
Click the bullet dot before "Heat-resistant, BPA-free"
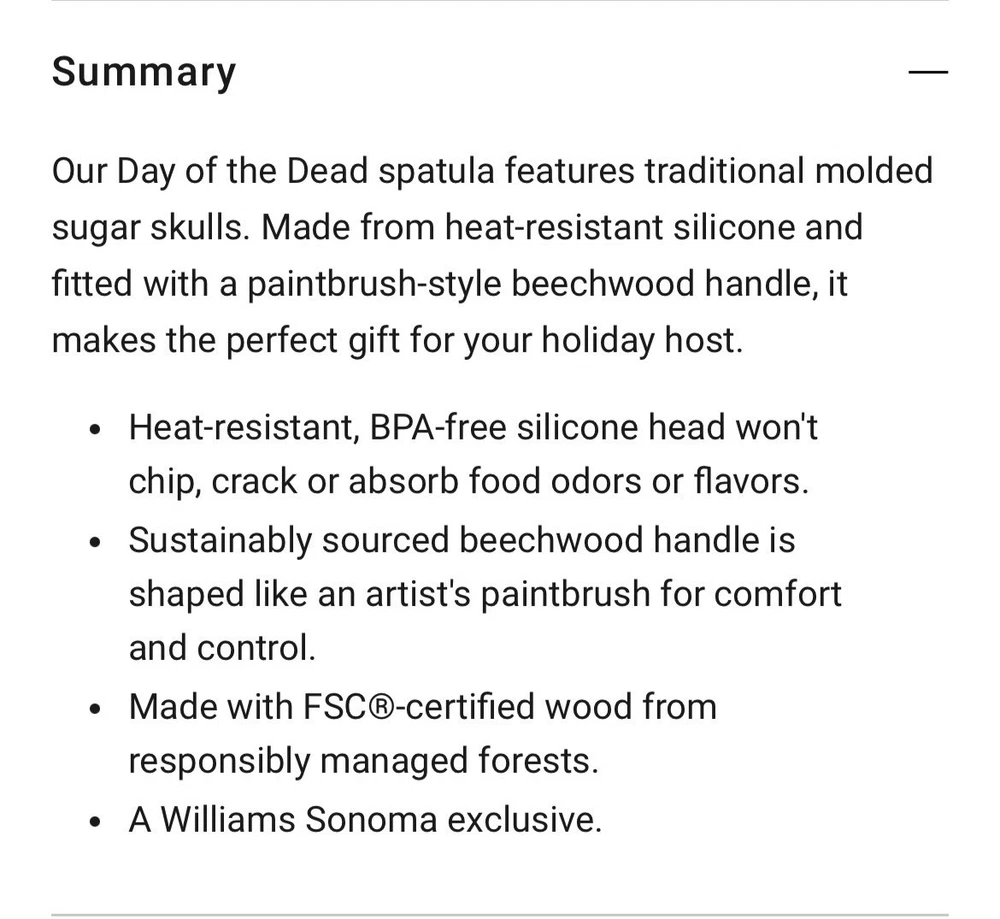tap(95, 429)
